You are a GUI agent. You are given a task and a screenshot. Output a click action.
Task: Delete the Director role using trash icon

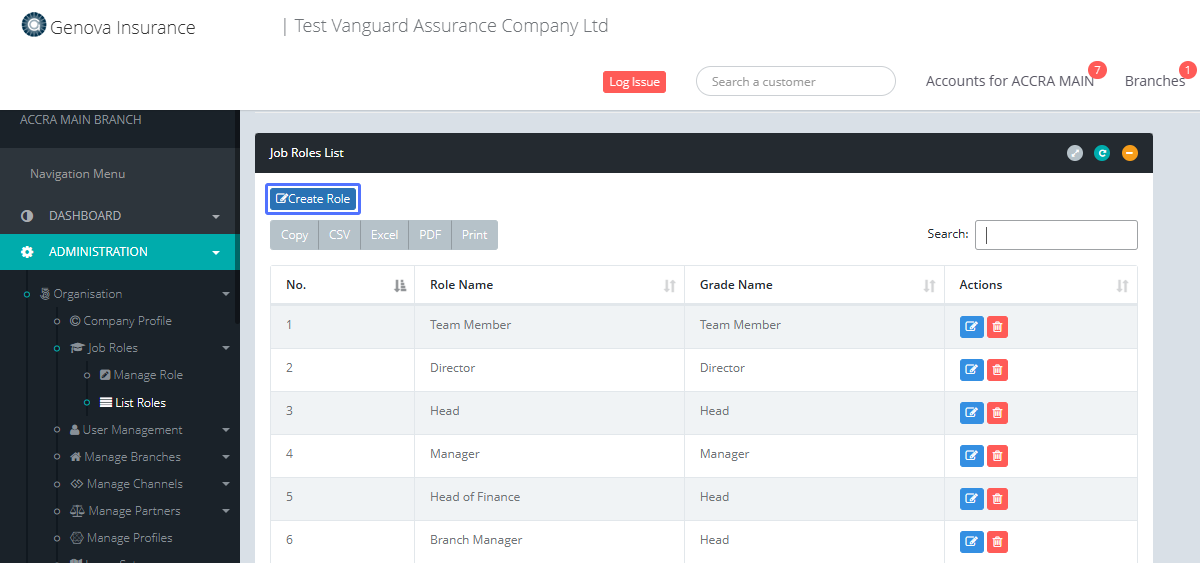997,370
